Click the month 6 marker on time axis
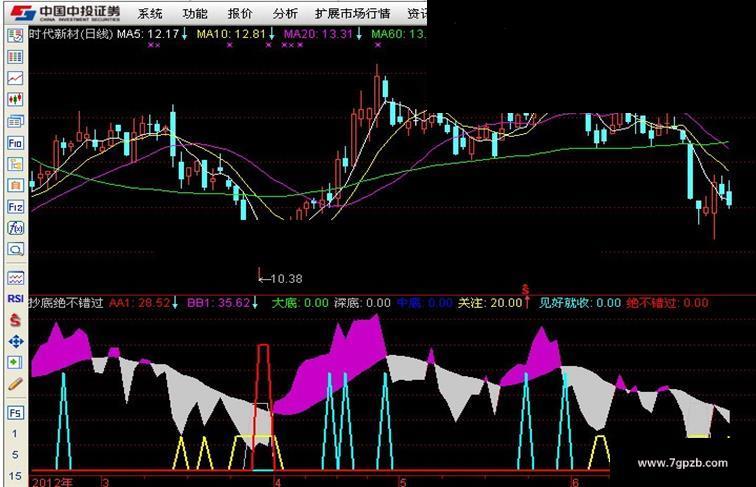Image resolution: width=756 pixels, height=487 pixels. pos(574,482)
